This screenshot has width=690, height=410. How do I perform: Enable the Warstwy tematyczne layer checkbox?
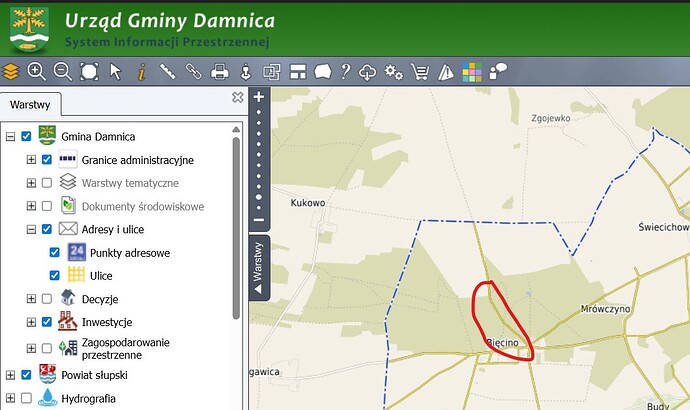click(47, 183)
